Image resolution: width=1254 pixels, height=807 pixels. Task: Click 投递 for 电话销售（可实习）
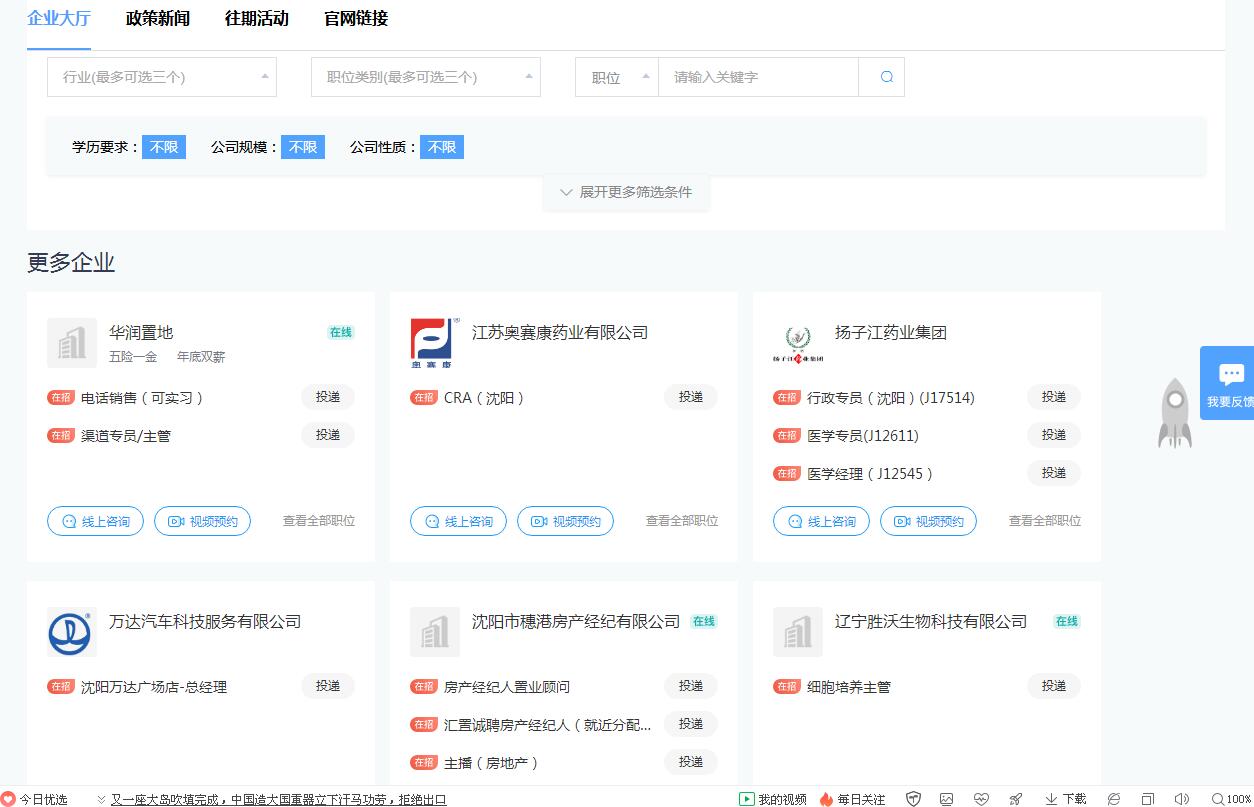(x=328, y=397)
